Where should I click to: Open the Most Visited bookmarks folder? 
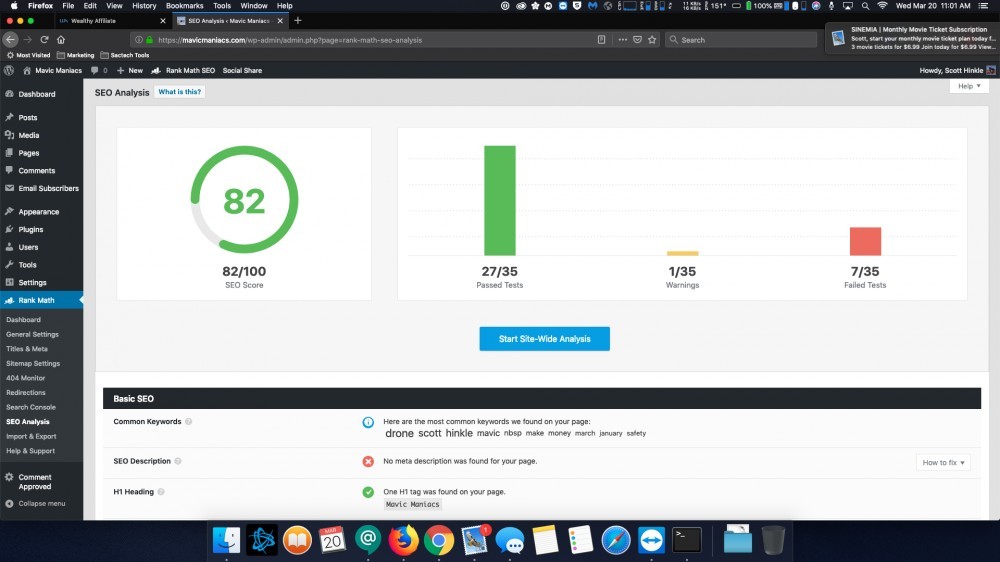[x=28, y=55]
